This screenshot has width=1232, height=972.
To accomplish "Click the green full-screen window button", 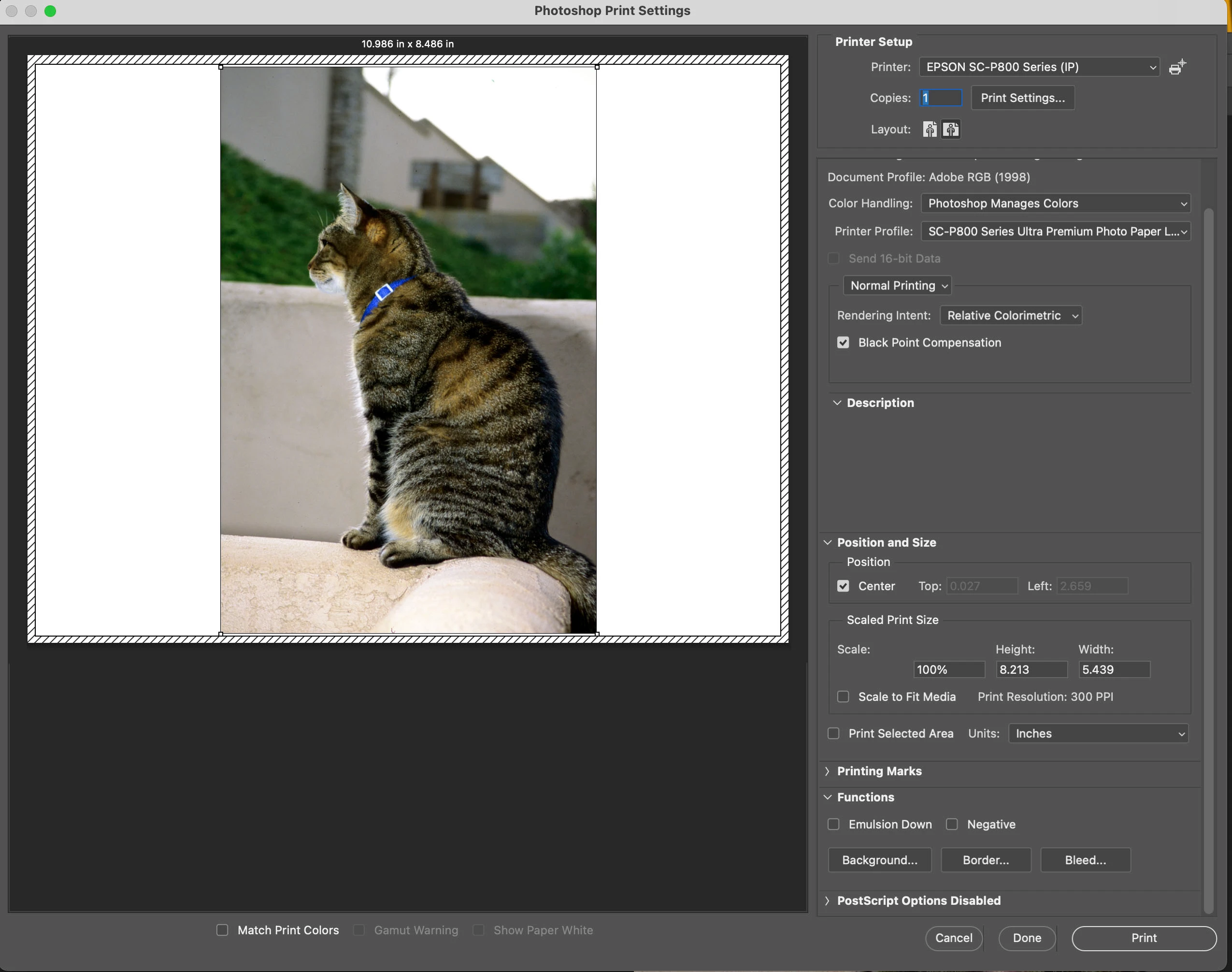I will pyautogui.click(x=50, y=11).
